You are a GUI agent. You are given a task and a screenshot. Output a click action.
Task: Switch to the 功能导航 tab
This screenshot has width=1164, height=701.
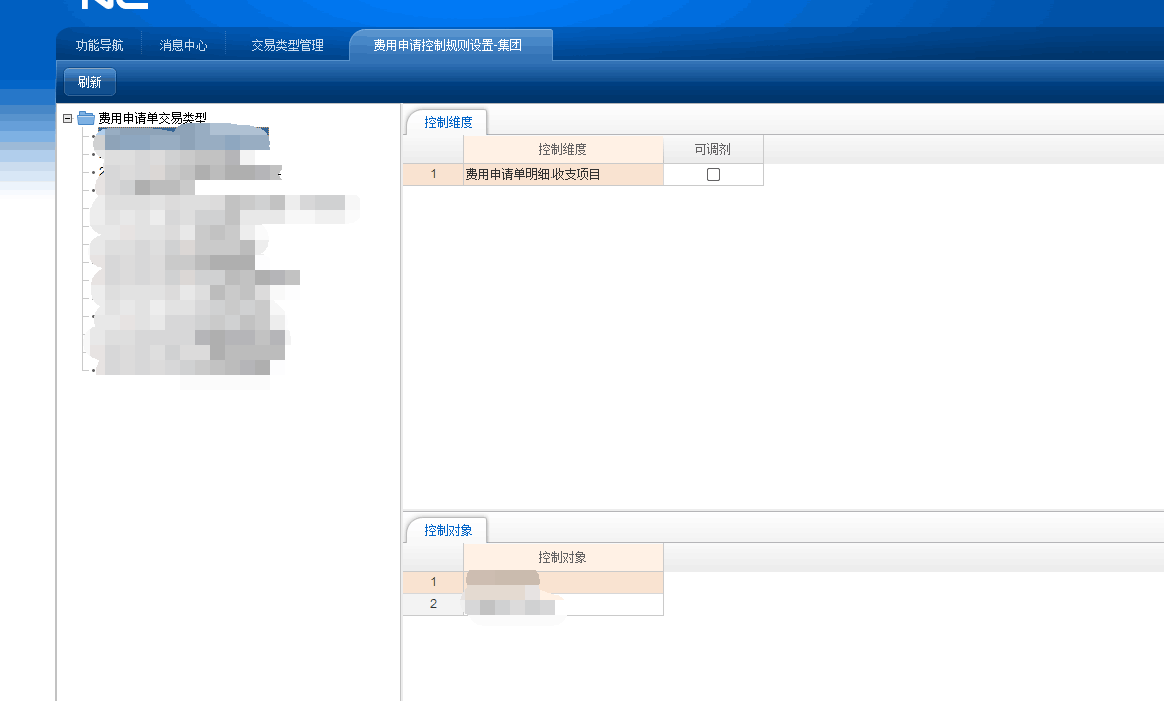(97, 44)
